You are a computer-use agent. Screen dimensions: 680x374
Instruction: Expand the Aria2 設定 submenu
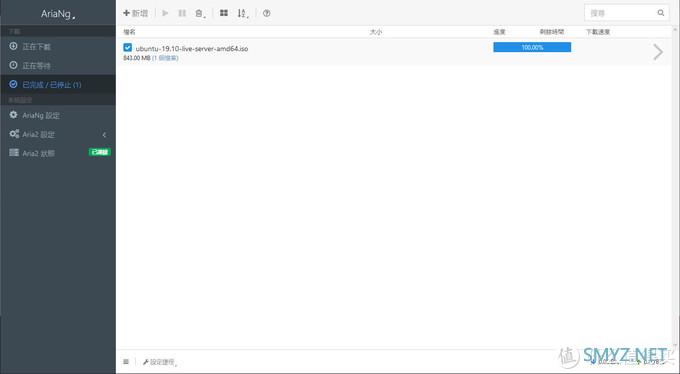(x=58, y=134)
